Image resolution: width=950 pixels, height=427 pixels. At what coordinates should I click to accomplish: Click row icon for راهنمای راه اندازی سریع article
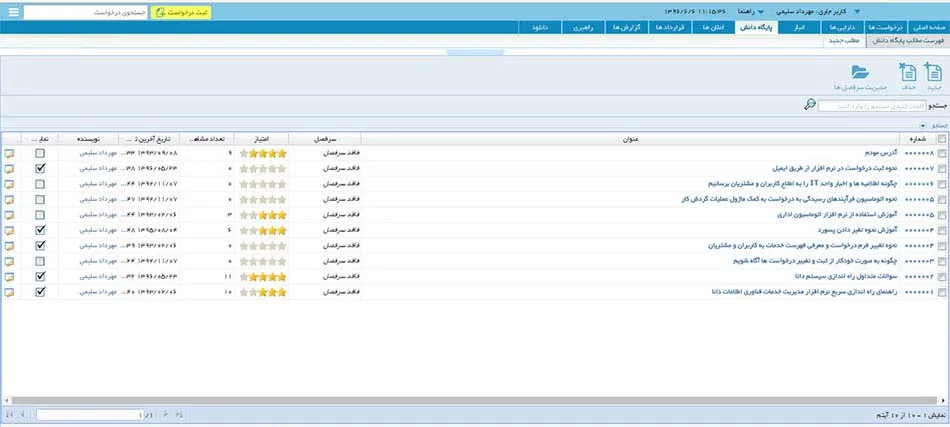pos(9,292)
